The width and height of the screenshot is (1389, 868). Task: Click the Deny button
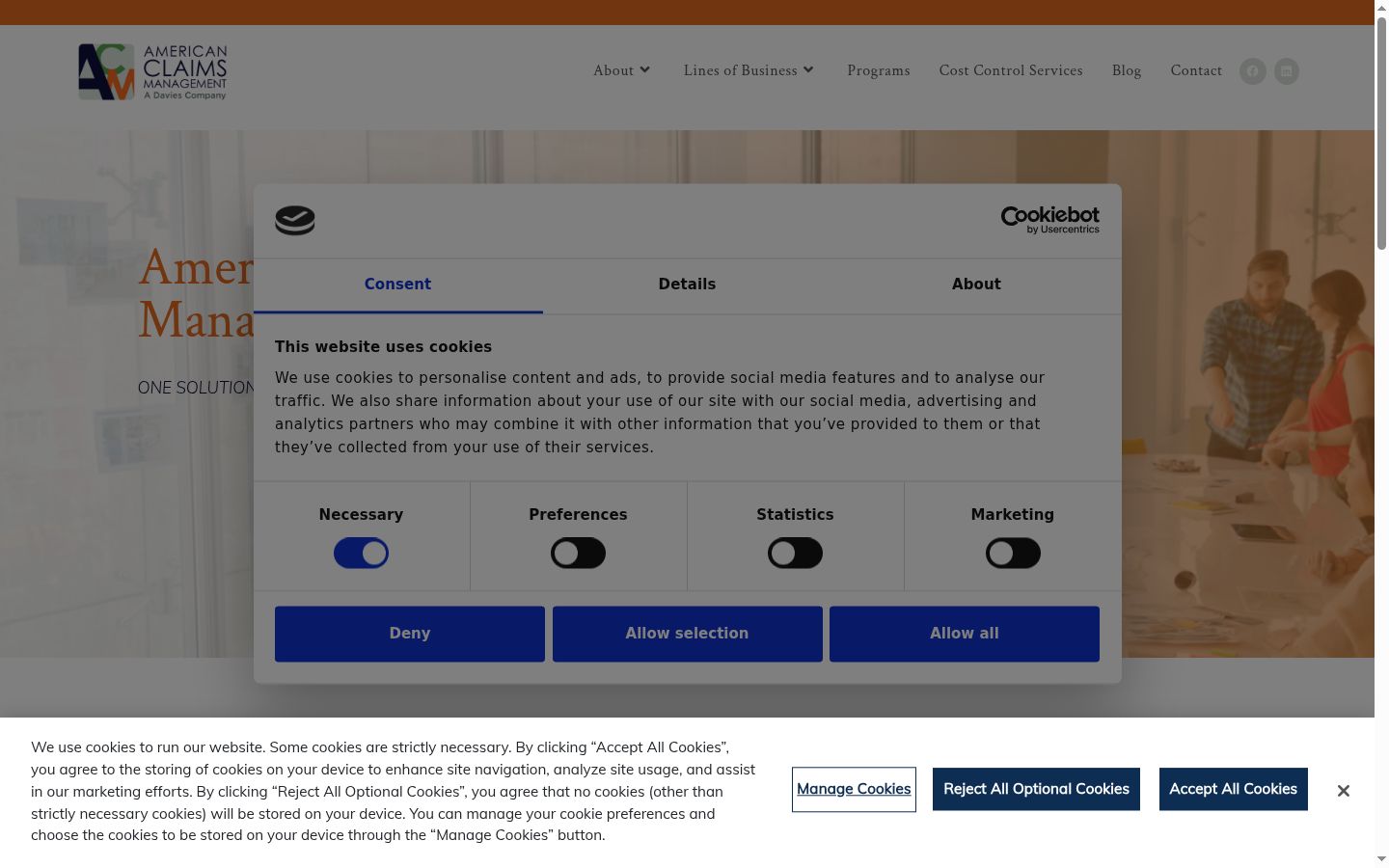410,634
